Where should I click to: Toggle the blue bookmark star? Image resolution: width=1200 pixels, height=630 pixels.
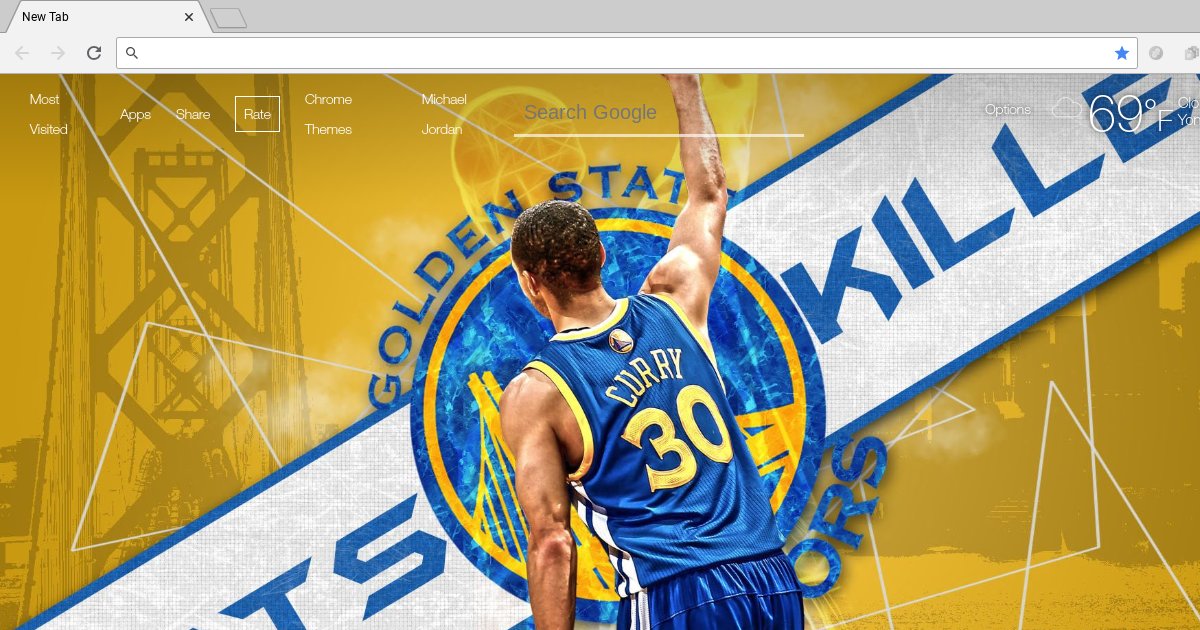coord(1122,53)
